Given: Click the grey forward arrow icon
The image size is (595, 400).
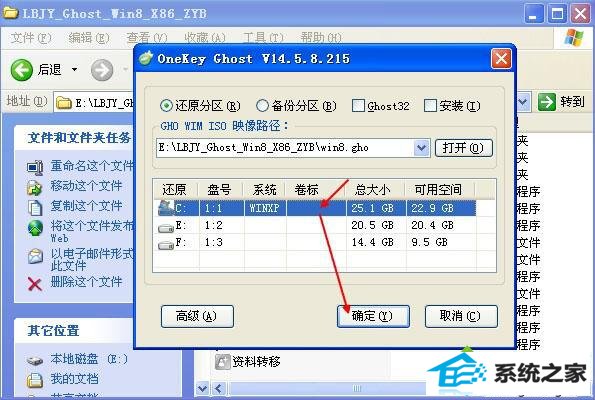Looking at the screenshot, I should coord(102,70).
